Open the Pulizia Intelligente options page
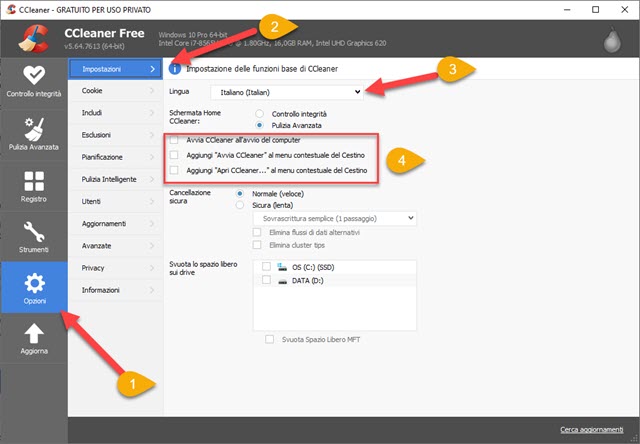 [x=116, y=179]
